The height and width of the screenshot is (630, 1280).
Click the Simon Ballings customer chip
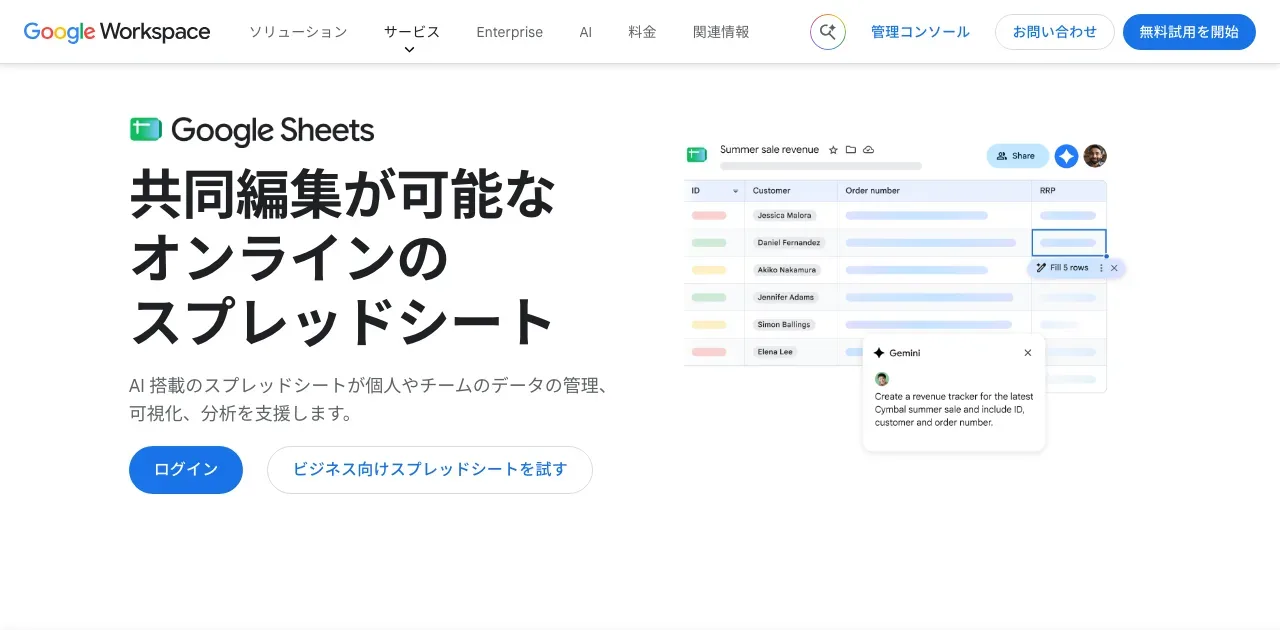coord(783,325)
